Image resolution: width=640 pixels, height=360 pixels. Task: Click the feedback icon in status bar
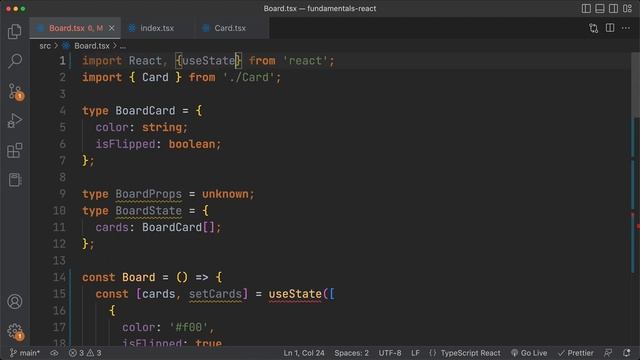click(608, 353)
